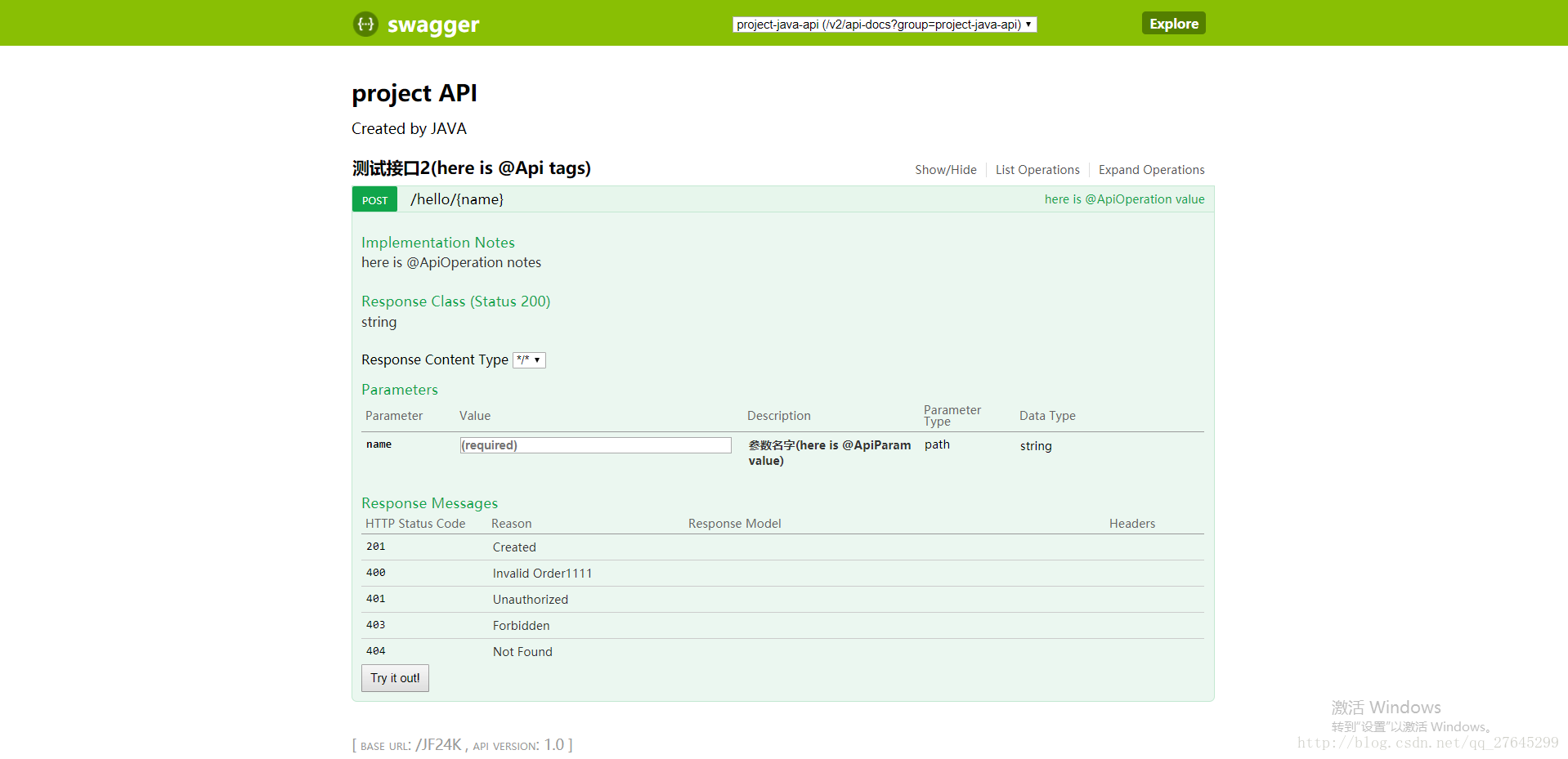
Task: Click Show/Hide link
Action: point(946,170)
